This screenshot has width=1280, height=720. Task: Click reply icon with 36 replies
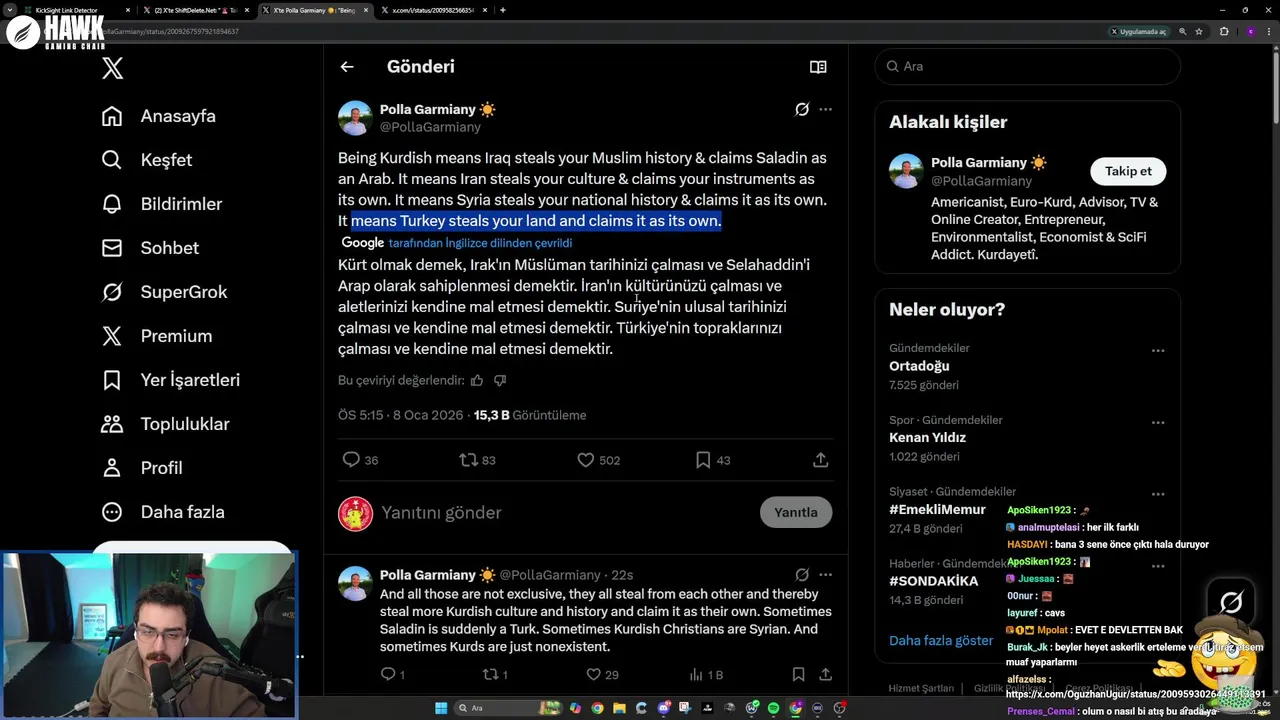pos(360,460)
